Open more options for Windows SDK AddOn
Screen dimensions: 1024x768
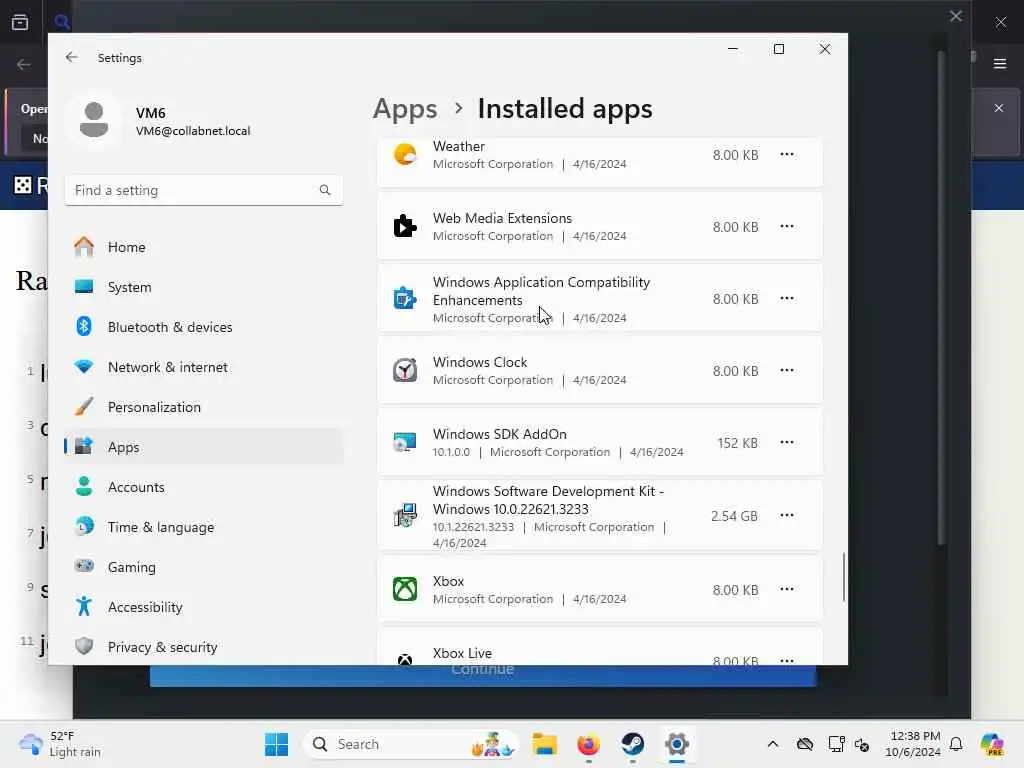[787, 442]
